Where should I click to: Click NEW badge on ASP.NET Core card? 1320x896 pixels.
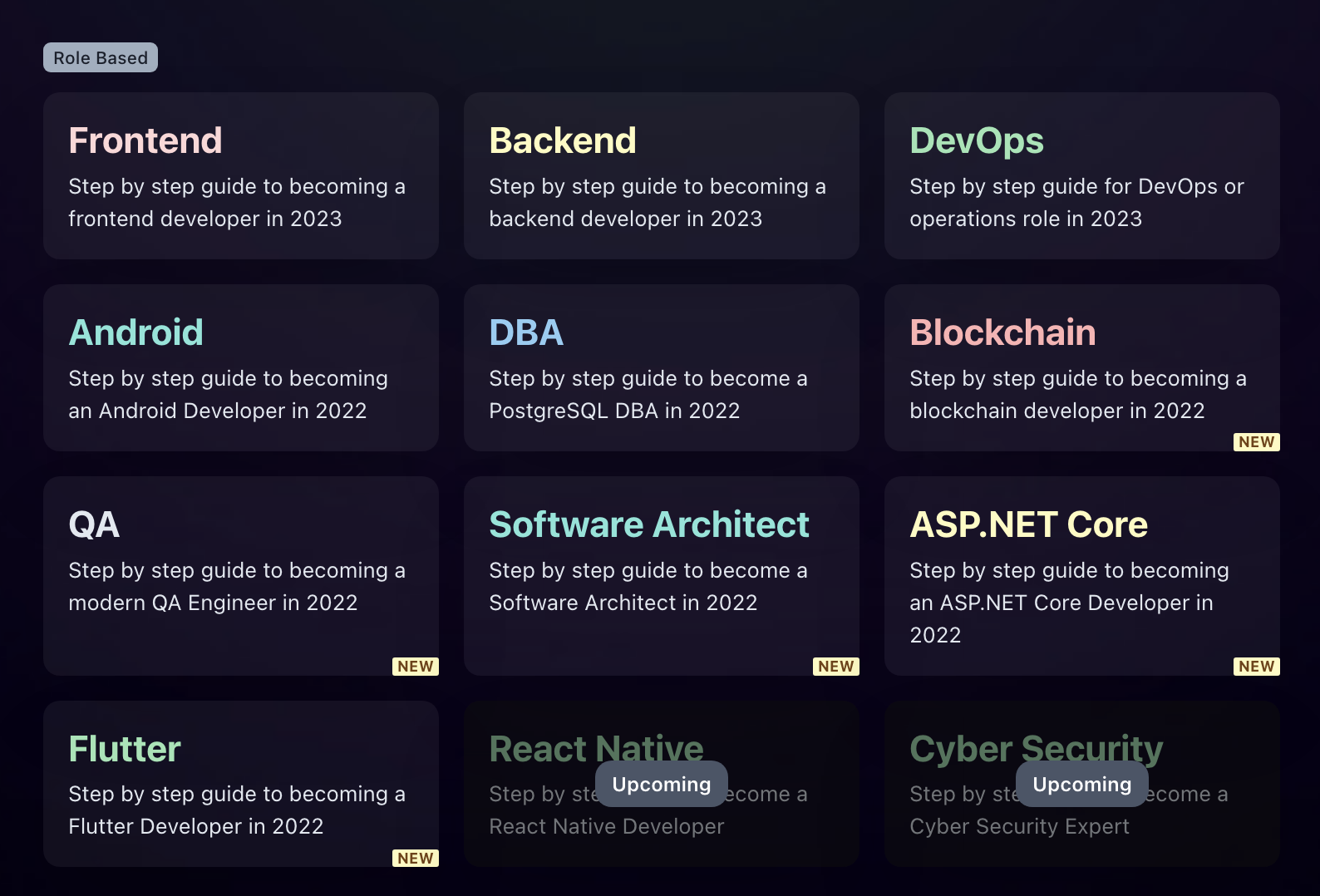pyautogui.click(x=1257, y=667)
